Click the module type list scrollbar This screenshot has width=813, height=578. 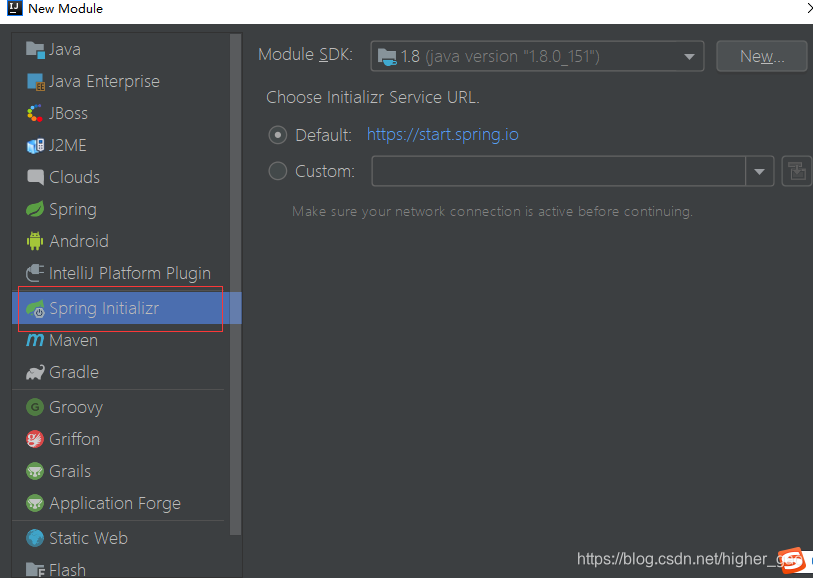coord(235,284)
